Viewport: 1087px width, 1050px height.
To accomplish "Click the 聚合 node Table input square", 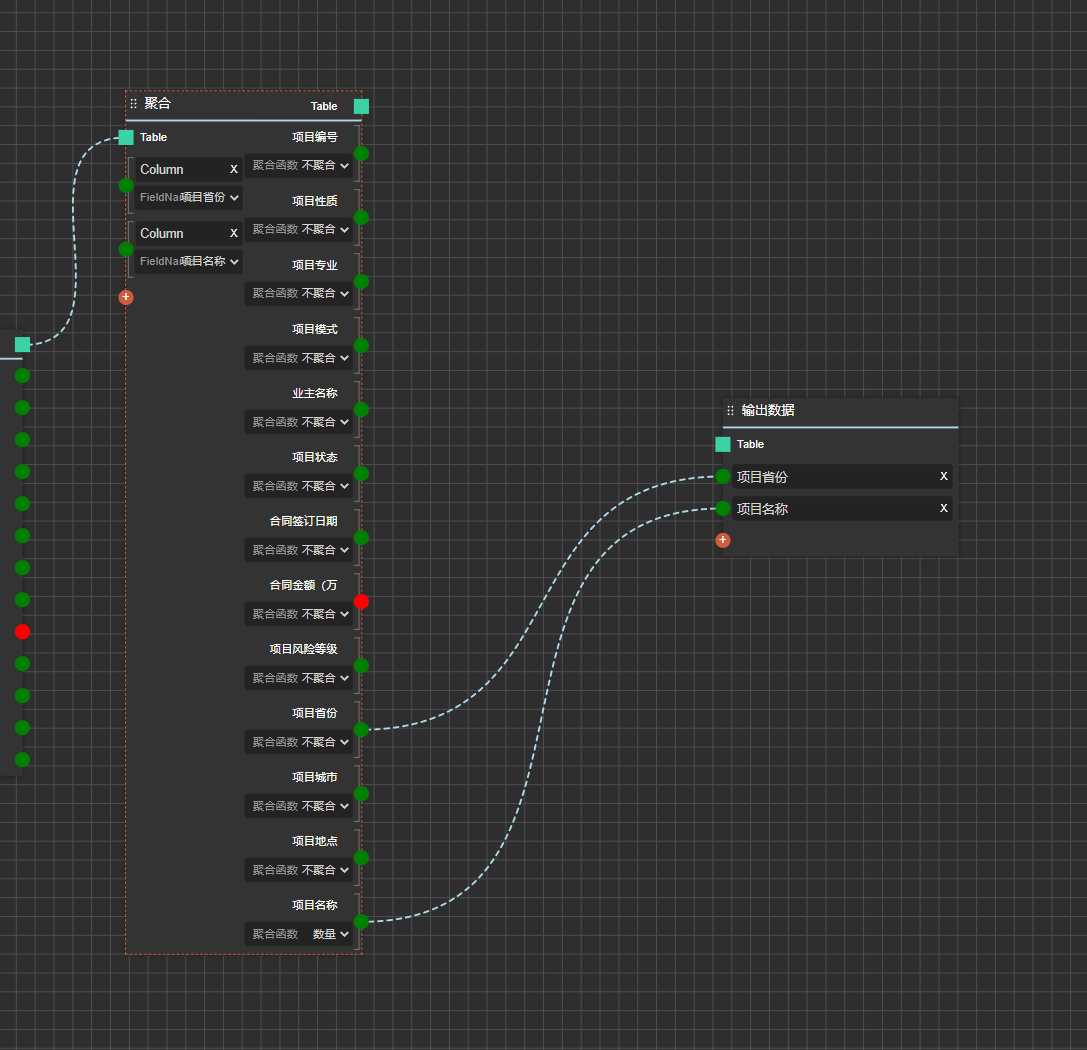I will [125, 137].
